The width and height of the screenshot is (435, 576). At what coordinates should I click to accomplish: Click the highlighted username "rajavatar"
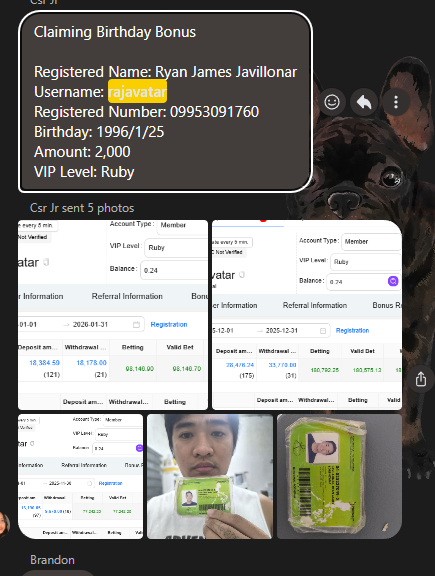pyautogui.click(x=137, y=91)
